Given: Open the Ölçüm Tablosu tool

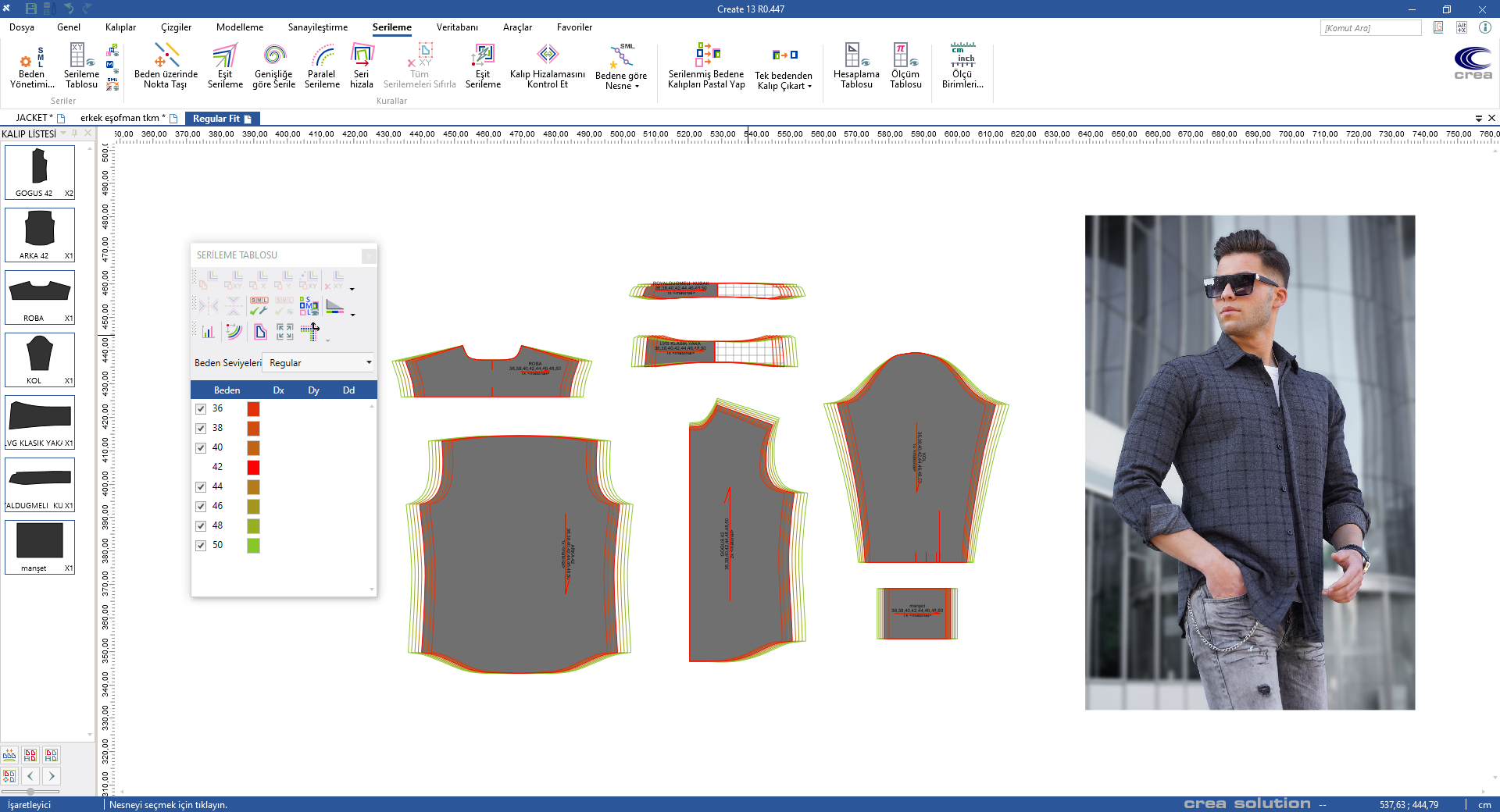Looking at the screenshot, I should (x=905, y=66).
